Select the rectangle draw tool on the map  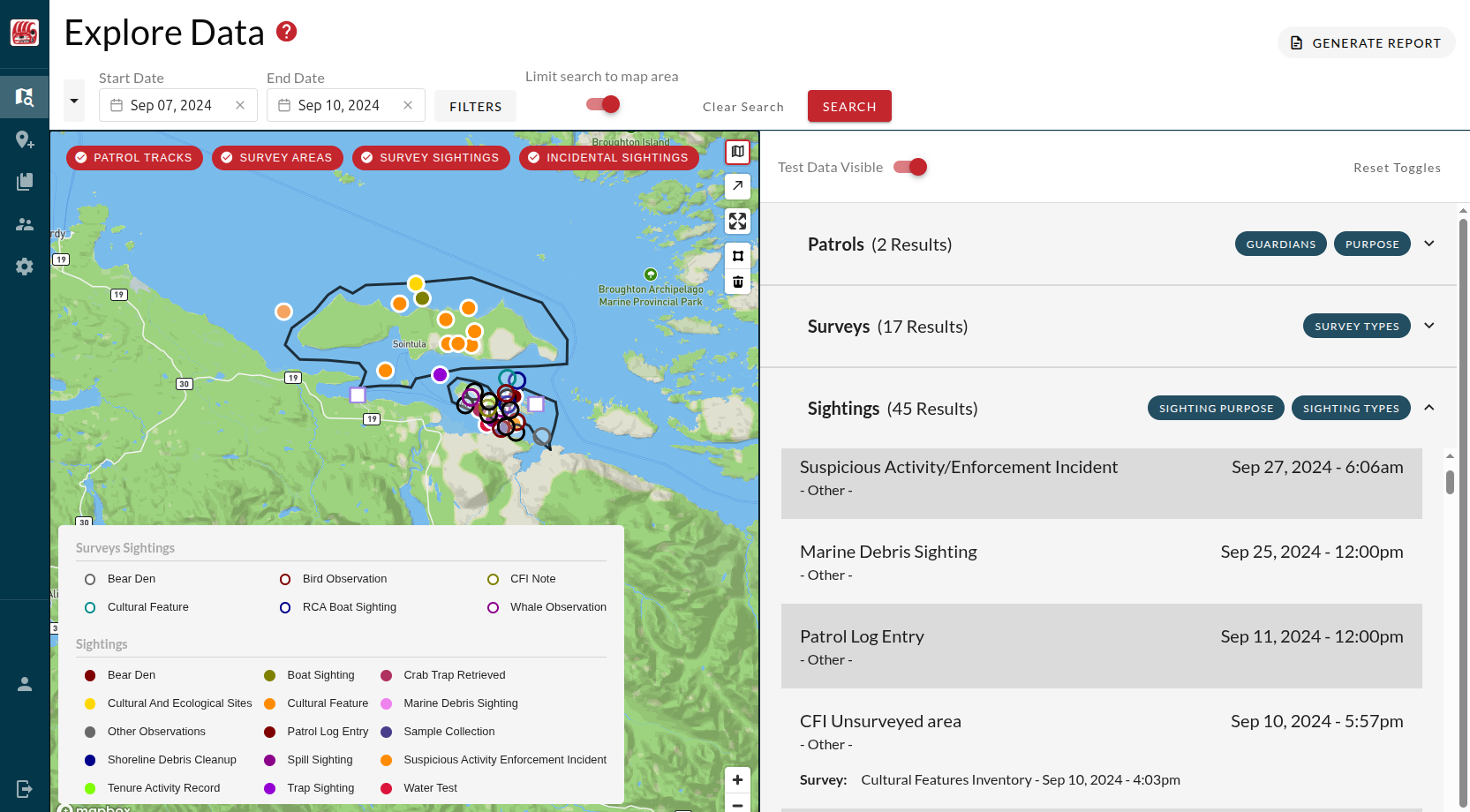pyautogui.click(x=737, y=255)
